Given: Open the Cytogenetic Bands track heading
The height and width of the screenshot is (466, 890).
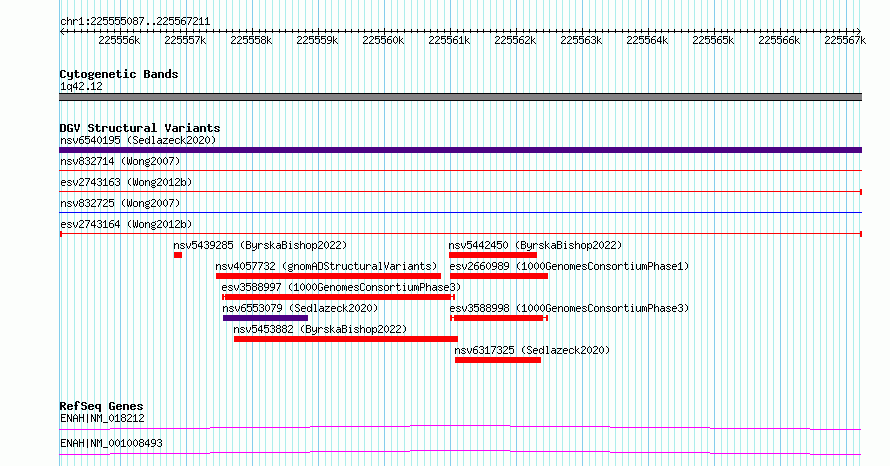Looking at the screenshot, I should pos(119,74).
